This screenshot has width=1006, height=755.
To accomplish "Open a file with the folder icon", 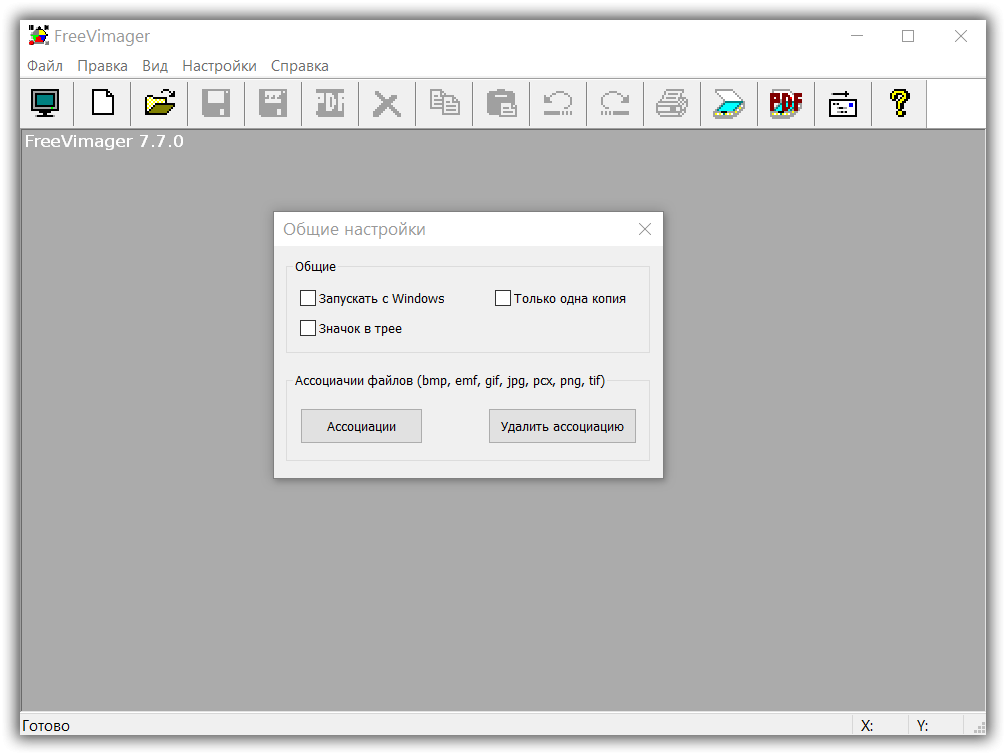I will [159, 103].
